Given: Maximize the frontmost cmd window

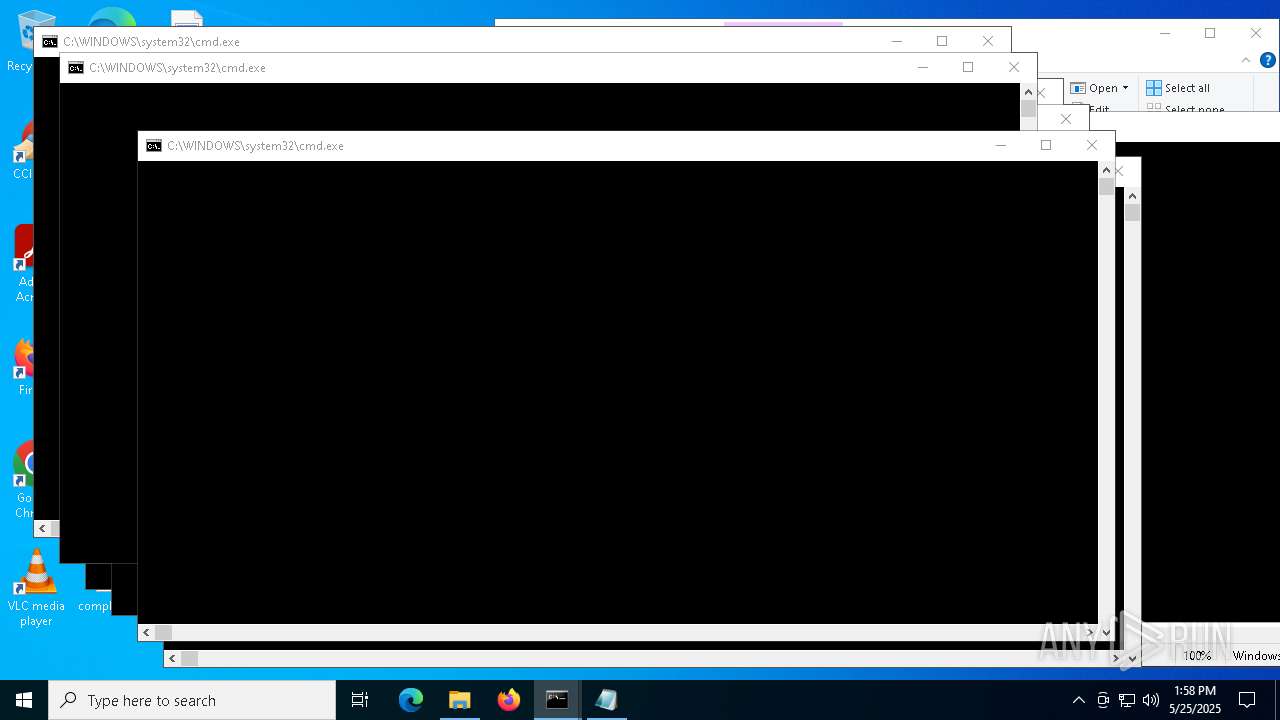Looking at the screenshot, I should (1046, 146).
